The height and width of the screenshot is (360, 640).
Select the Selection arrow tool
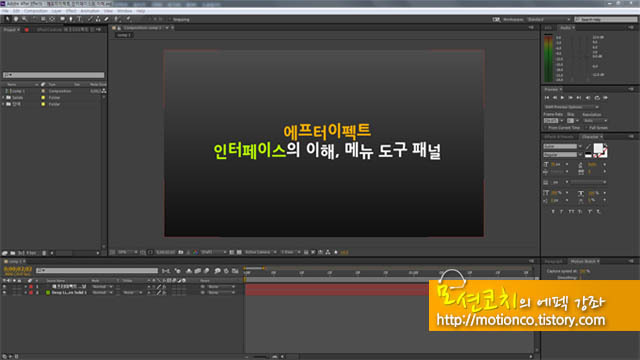(x=7, y=19)
